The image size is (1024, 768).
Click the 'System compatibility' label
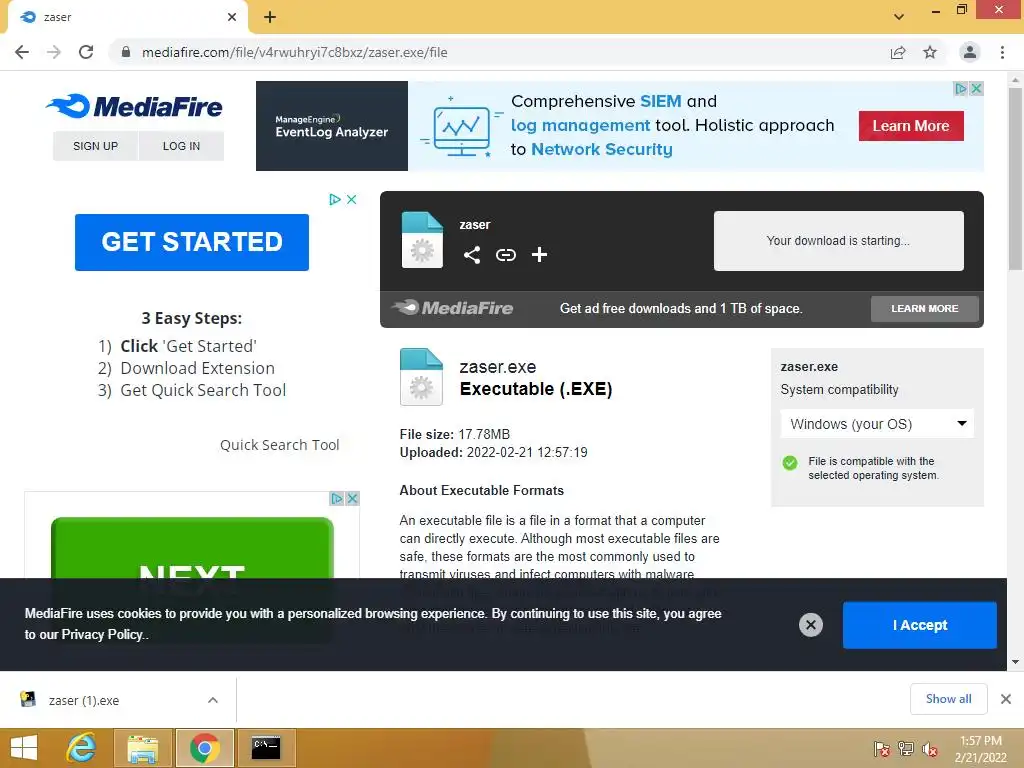tap(839, 389)
